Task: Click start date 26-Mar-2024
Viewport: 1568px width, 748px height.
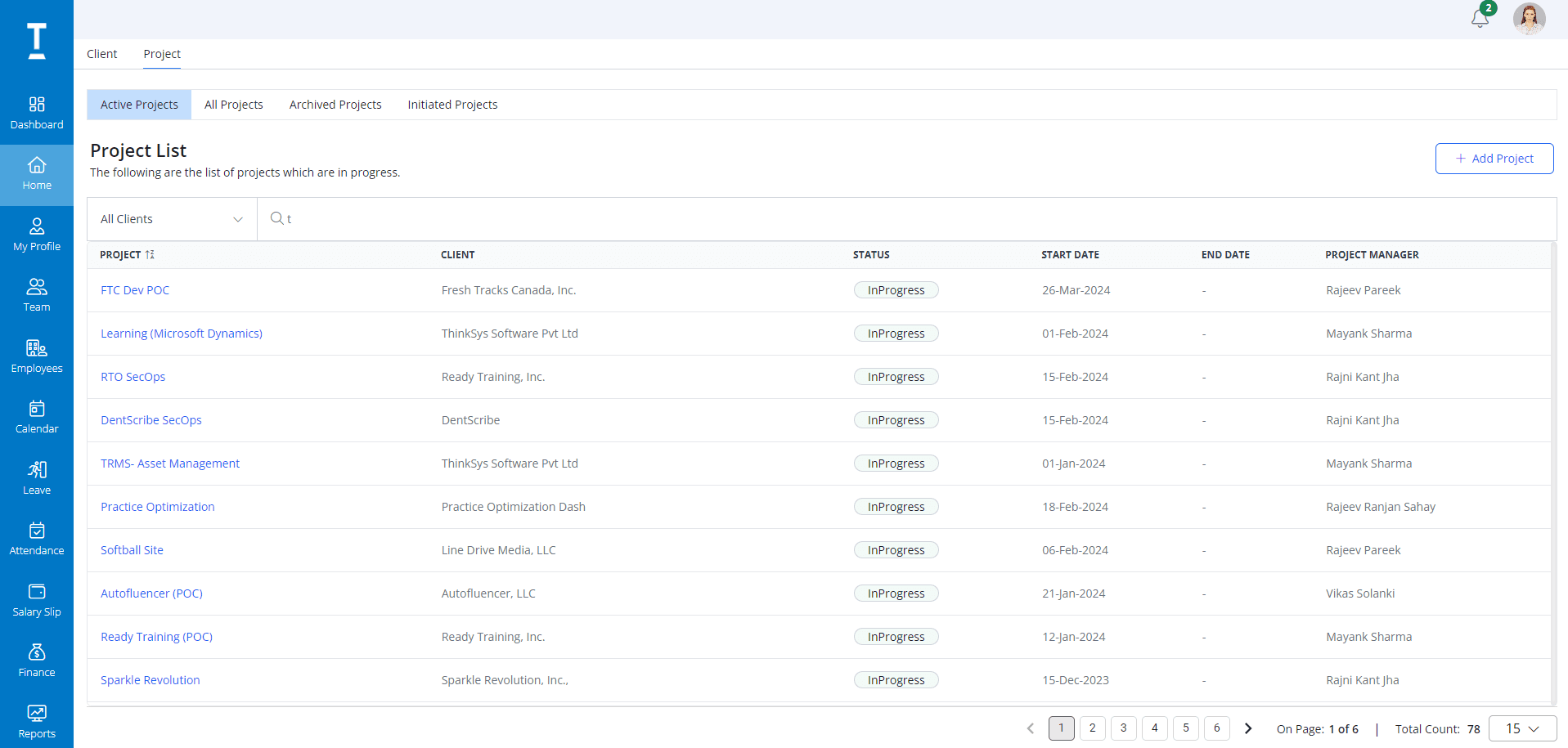Action: tap(1076, 290)
